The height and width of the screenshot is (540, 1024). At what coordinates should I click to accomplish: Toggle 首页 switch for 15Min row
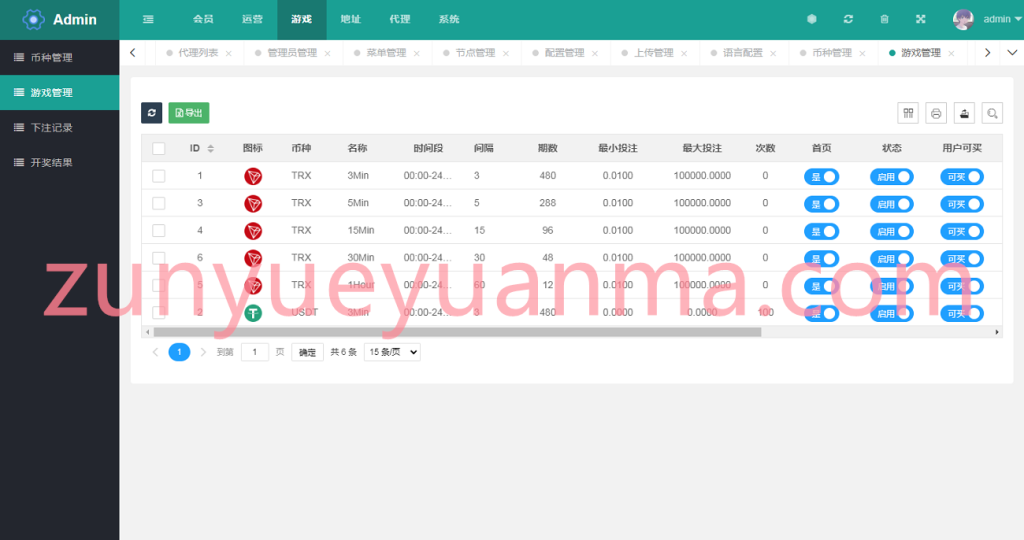point(822,232)
